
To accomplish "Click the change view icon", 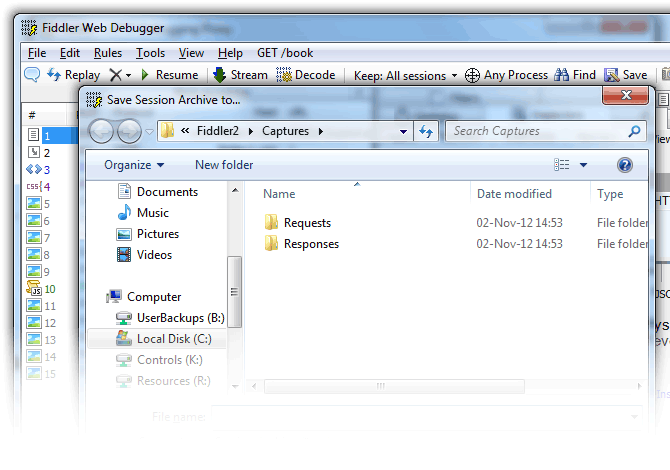I will pos(562,165).
